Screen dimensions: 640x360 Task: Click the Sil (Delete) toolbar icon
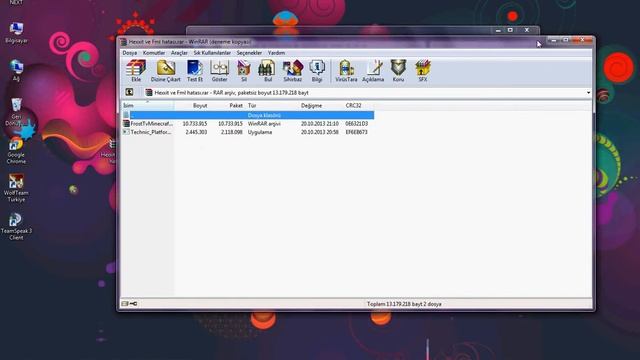coord(244,71)
